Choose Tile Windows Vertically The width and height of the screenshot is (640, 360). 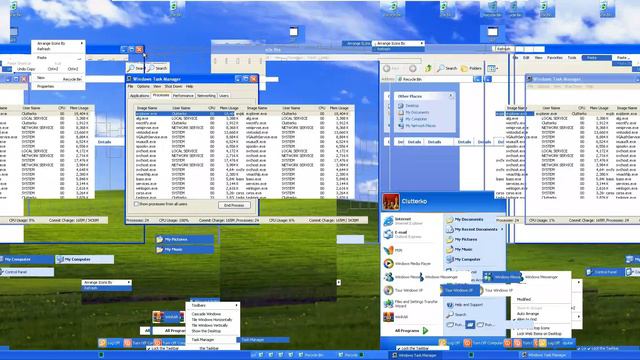[213, 325]
